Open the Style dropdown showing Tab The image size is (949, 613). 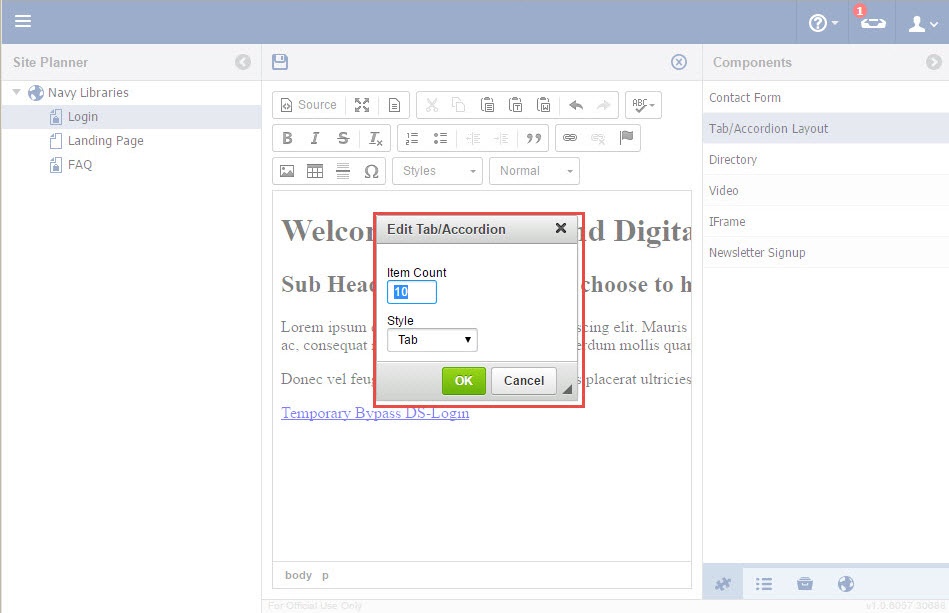coord(432,340)
